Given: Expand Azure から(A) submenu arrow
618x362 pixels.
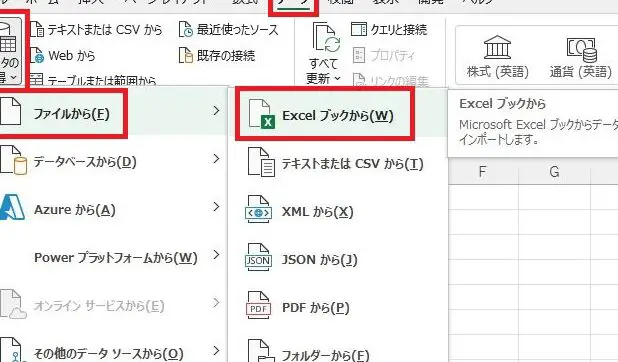Looking at the screenshot, I should coord(216,207).
